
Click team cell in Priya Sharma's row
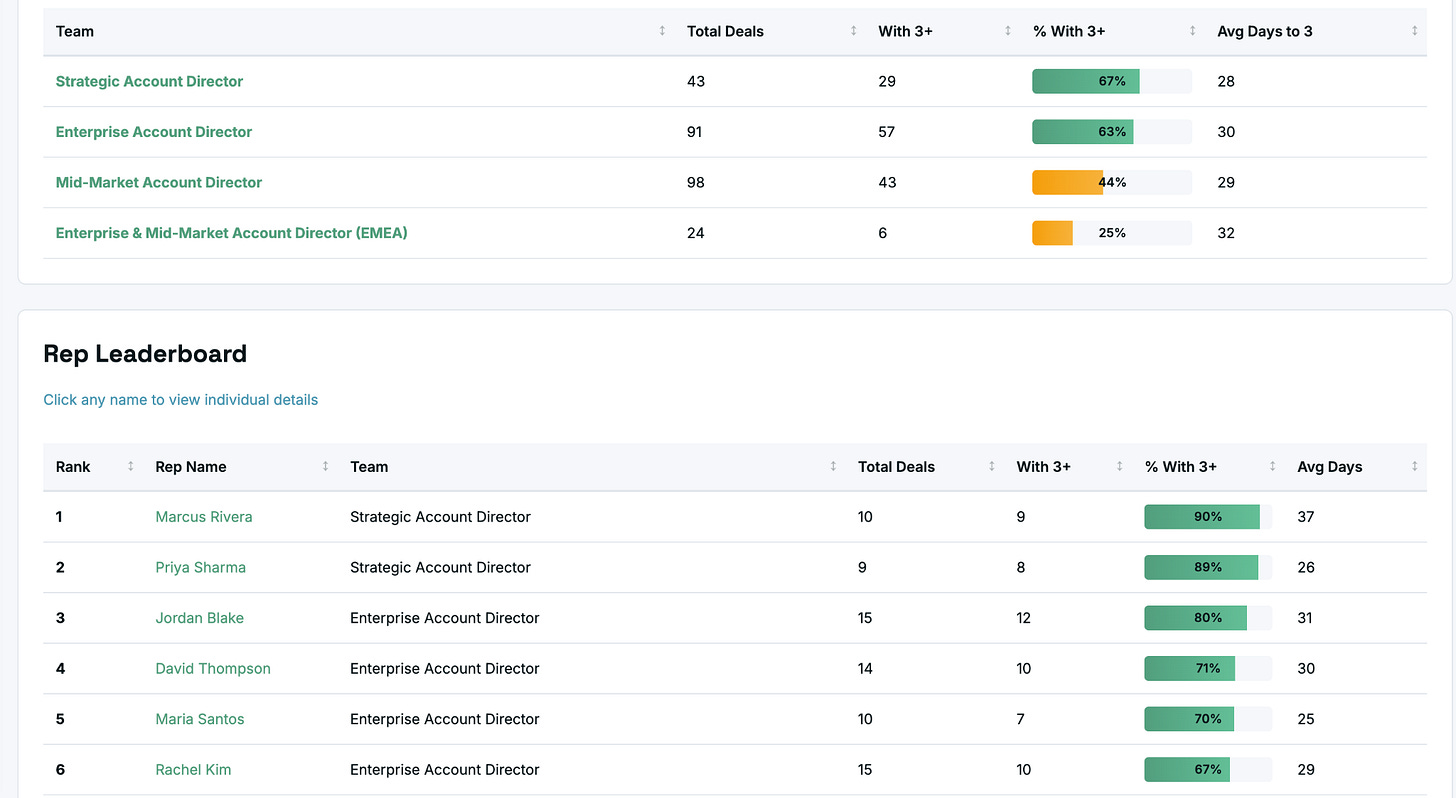click(x=440, y=567)
